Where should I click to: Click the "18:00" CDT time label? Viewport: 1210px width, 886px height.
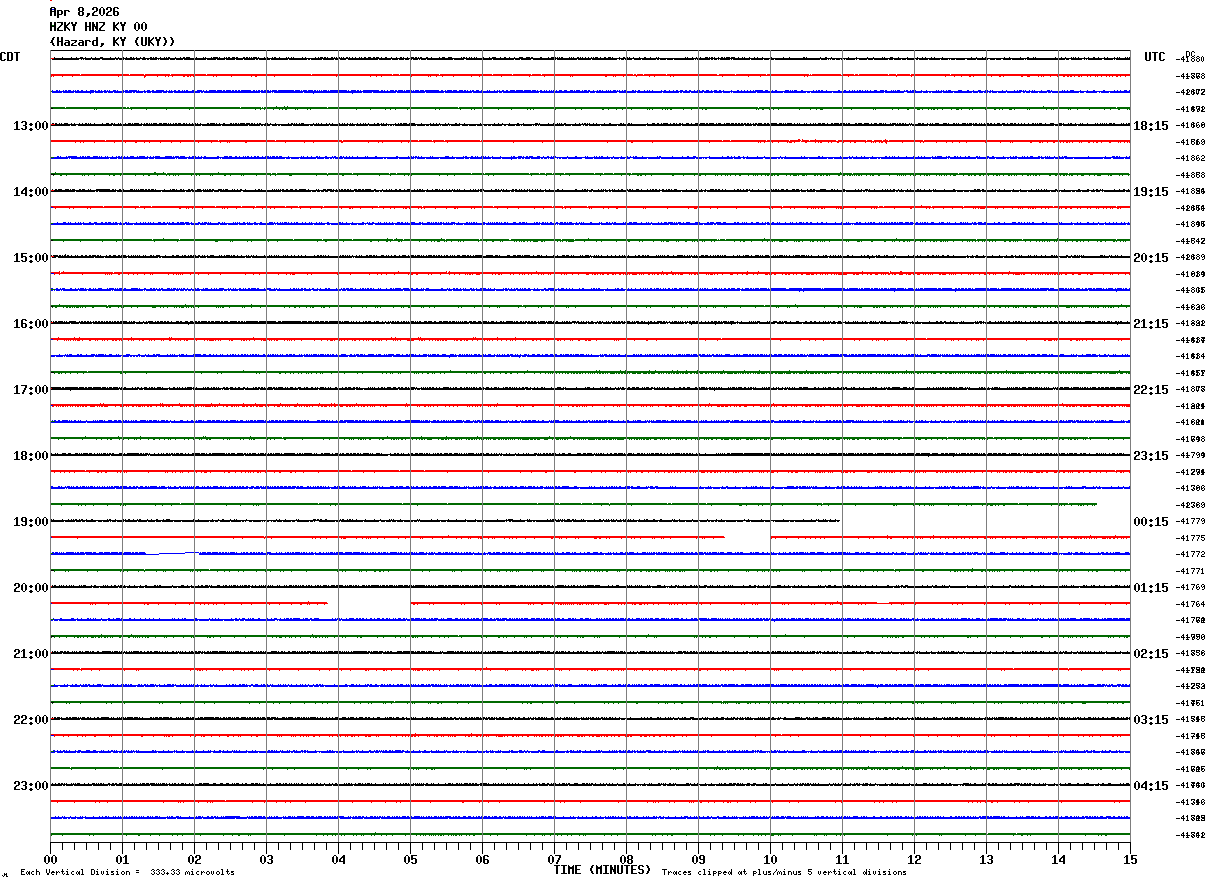point(30,456)
